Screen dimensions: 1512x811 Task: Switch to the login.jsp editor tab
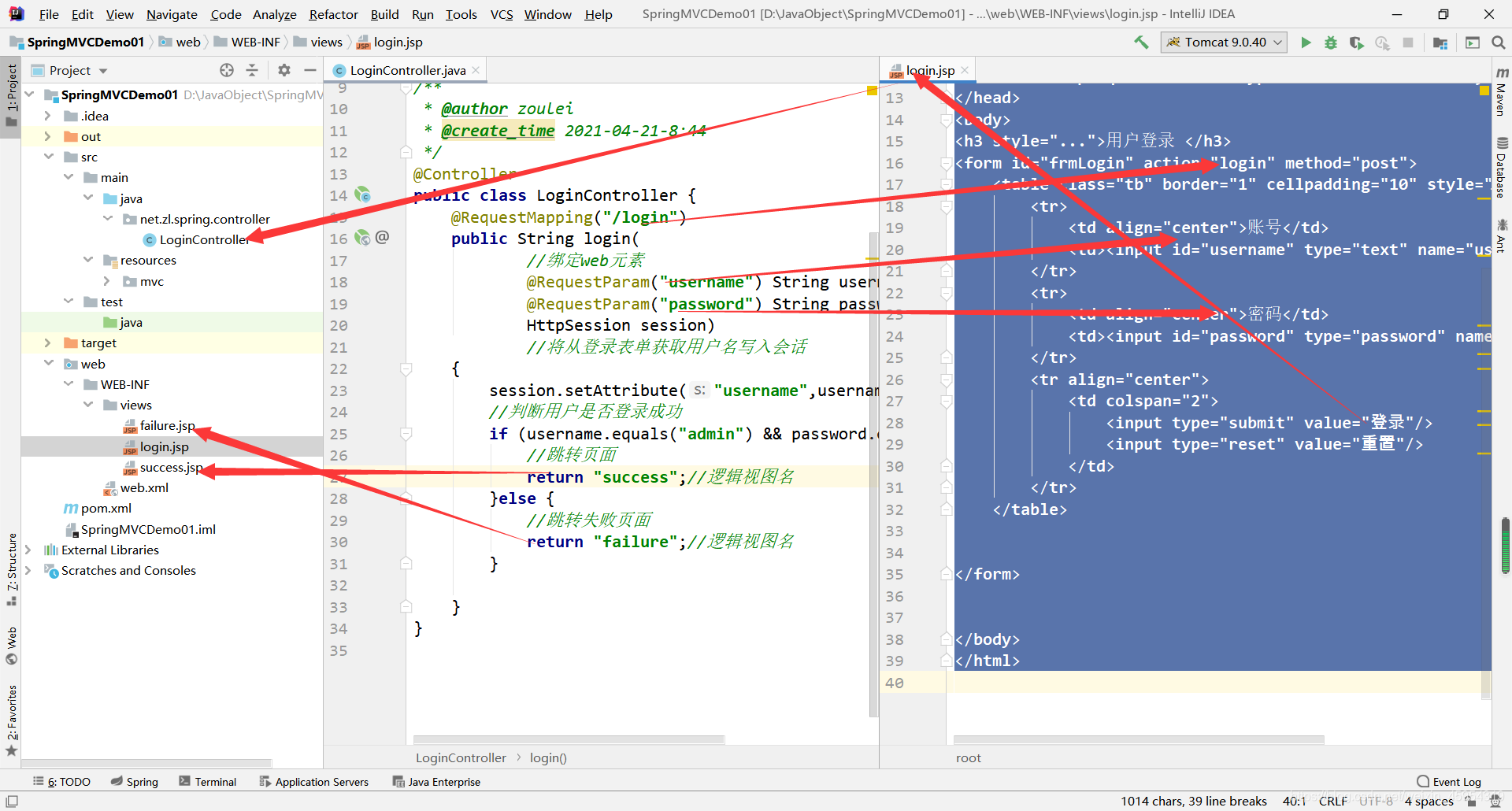tap(929, 70)
